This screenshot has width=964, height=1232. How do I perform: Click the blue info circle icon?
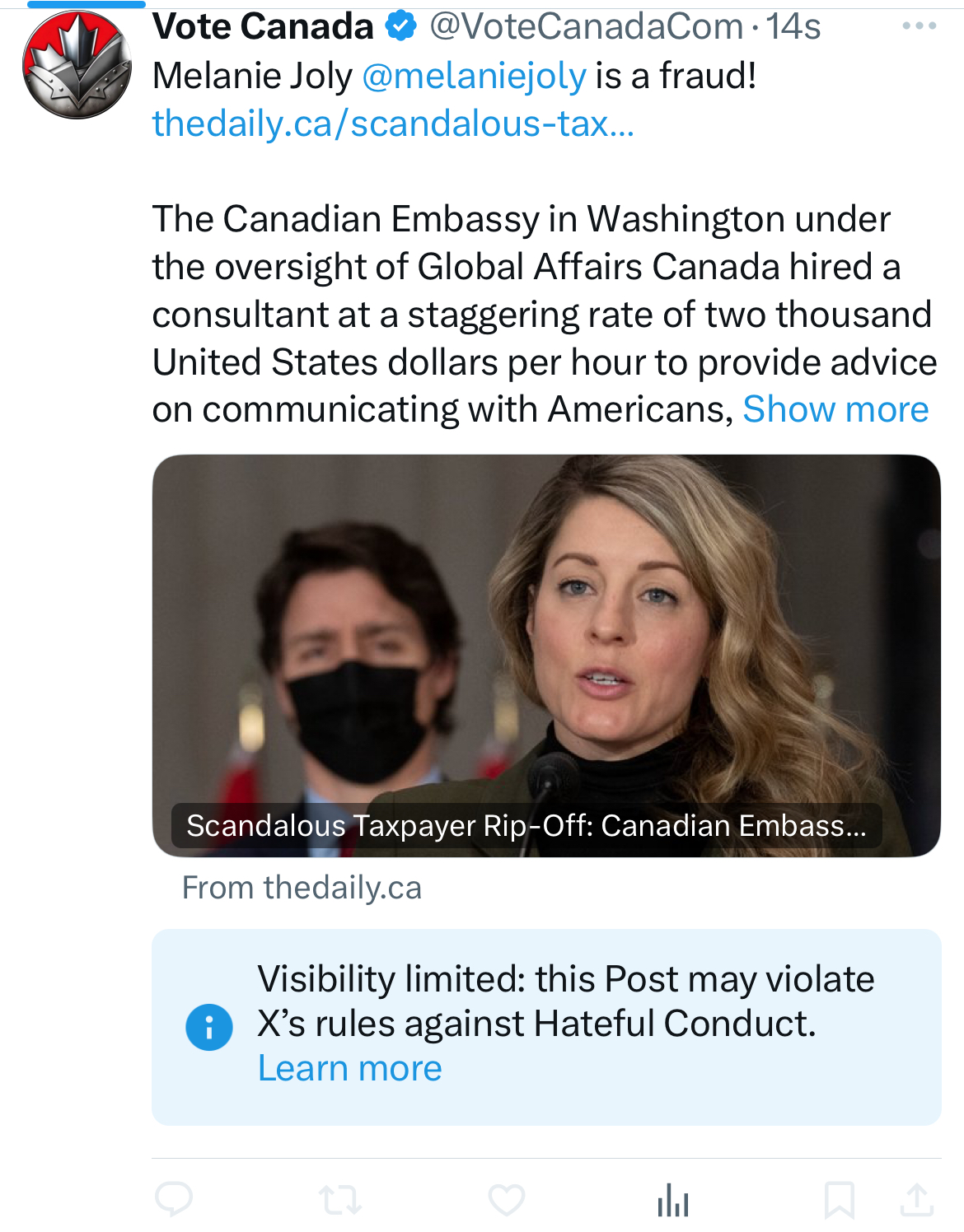[209, 1027]
